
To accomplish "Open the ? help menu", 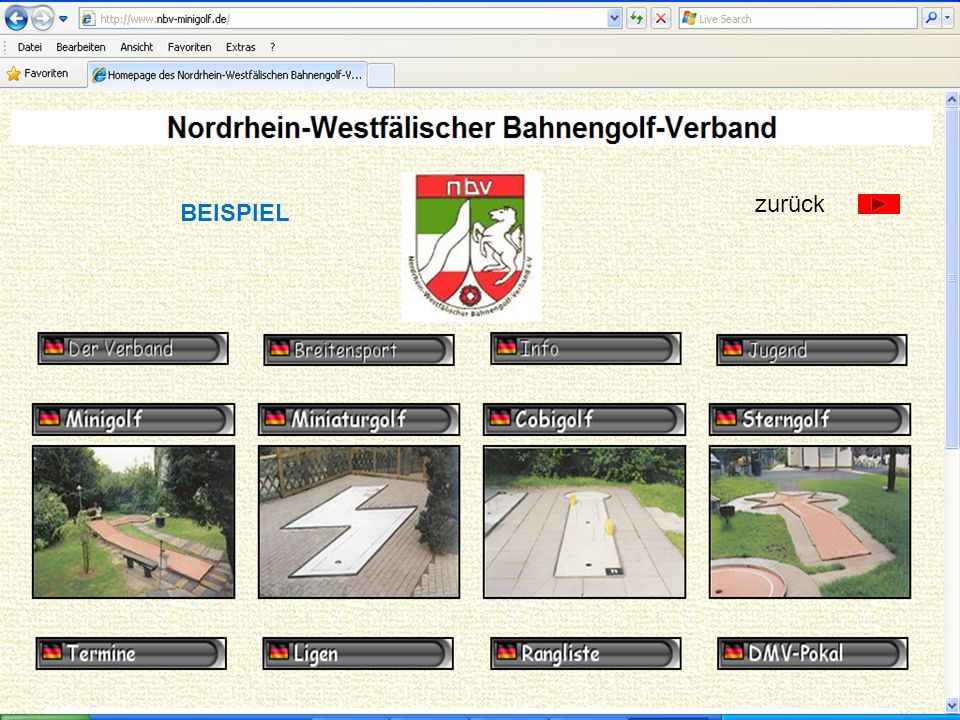I will point(272,47).
